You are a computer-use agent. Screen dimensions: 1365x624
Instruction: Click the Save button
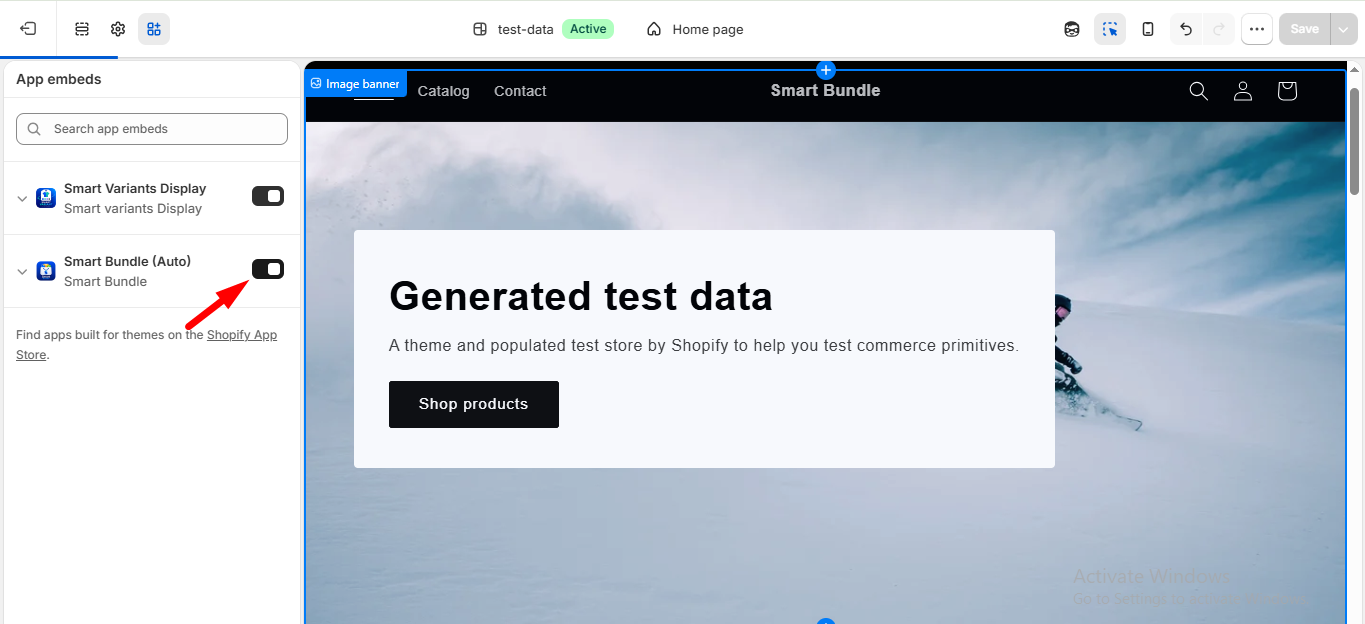coord(1304,29)
